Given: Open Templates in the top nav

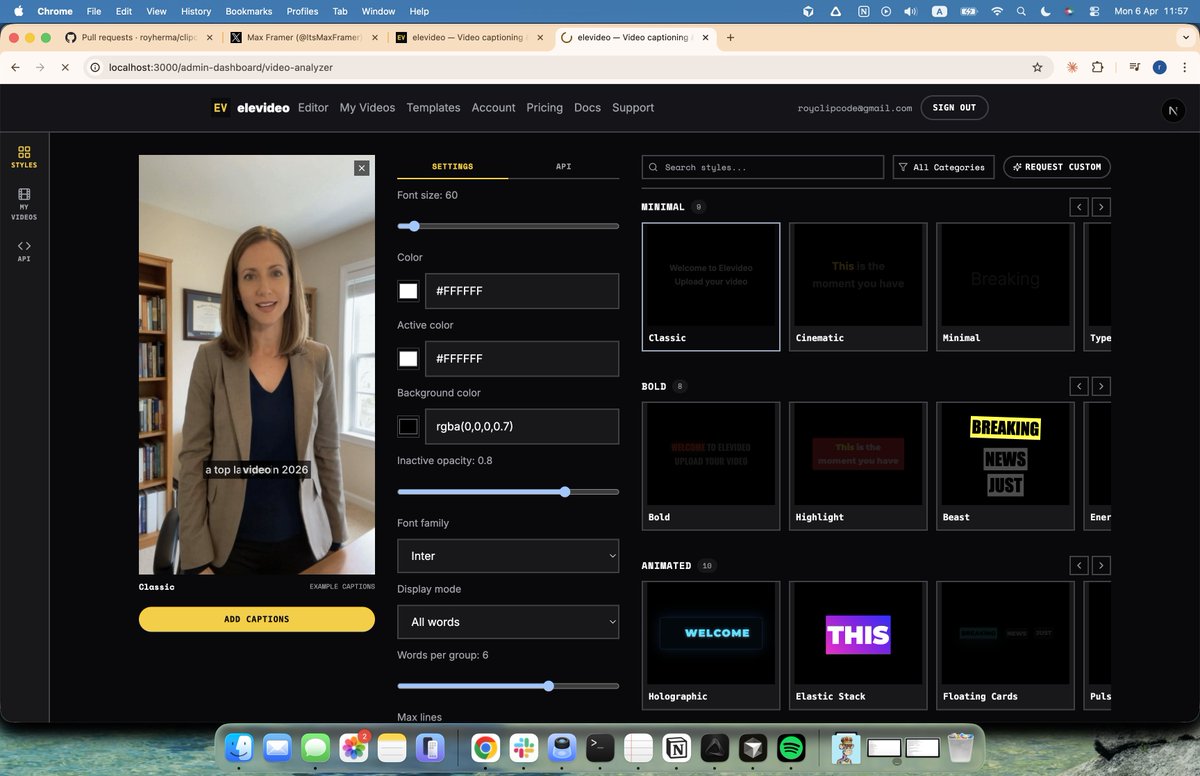Looking at the screenshot, I should click(433, 108).
